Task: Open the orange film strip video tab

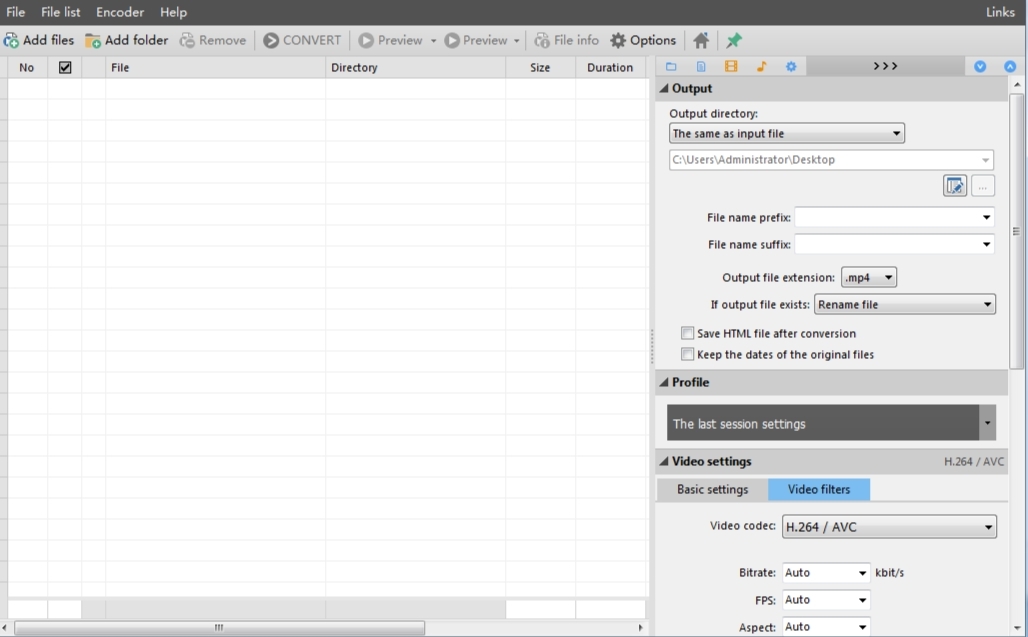Action: tap(731, 66)
